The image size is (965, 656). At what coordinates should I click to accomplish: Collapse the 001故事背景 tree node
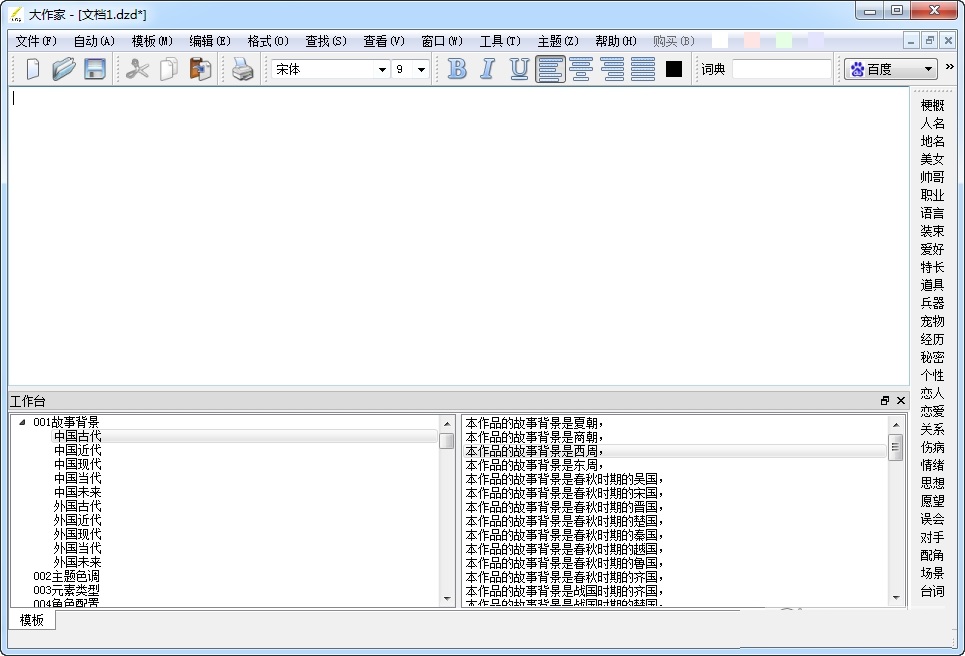click(22, 422)
